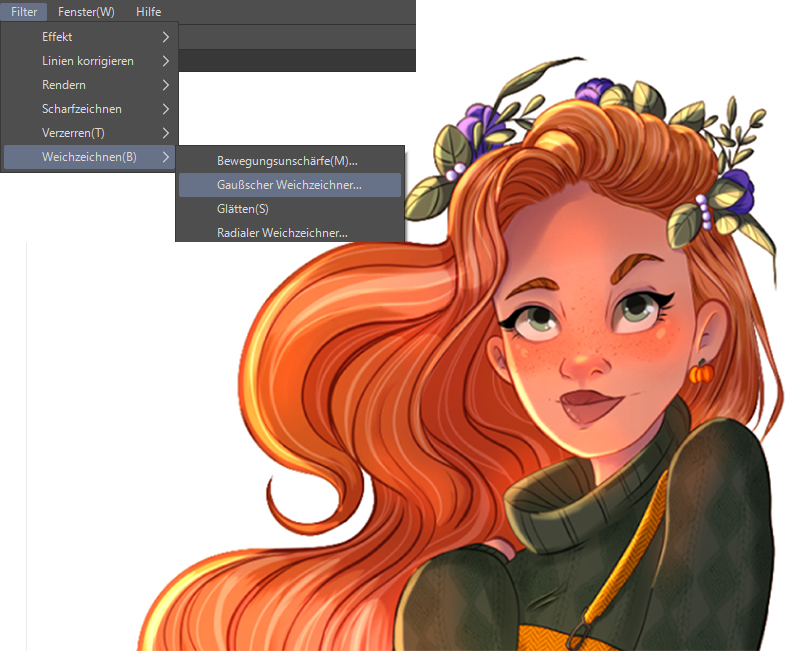This screenshot has height=651, width=800.
Task: Select the Linien korrigieren menu entry
Action: [x=88, y=61]
